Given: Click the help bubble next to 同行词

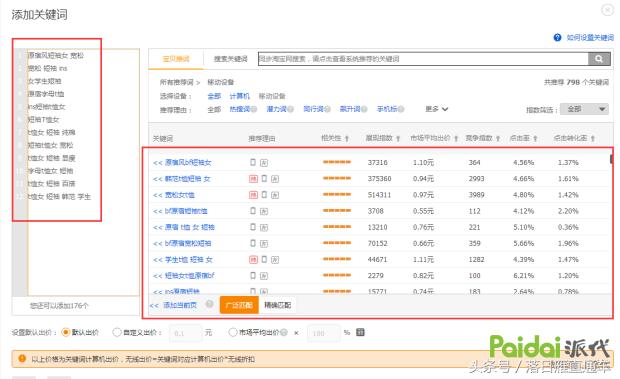Looking at the screenshot, I should (x=327, y=109).
